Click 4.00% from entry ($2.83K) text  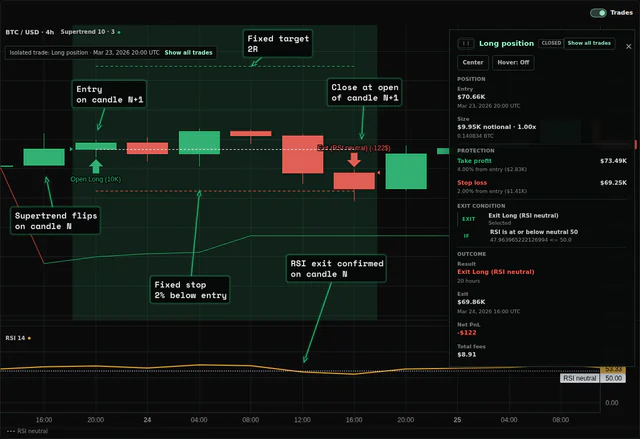492,169
